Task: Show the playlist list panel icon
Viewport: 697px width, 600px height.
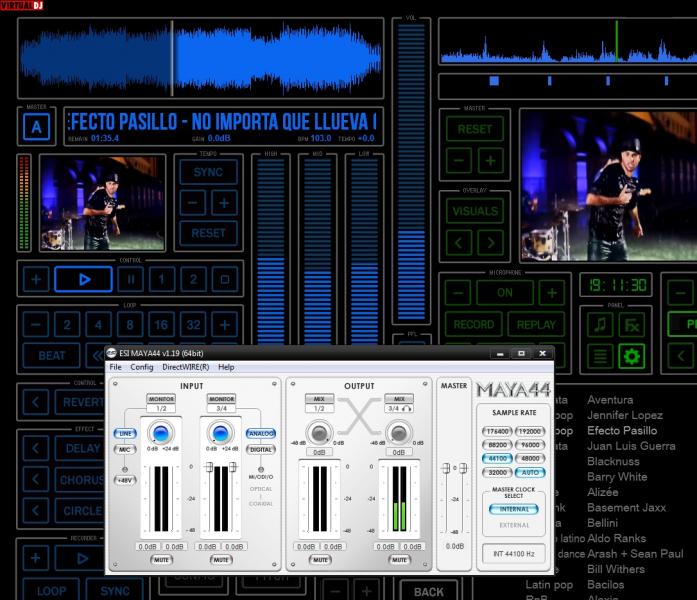Action: 599,355
